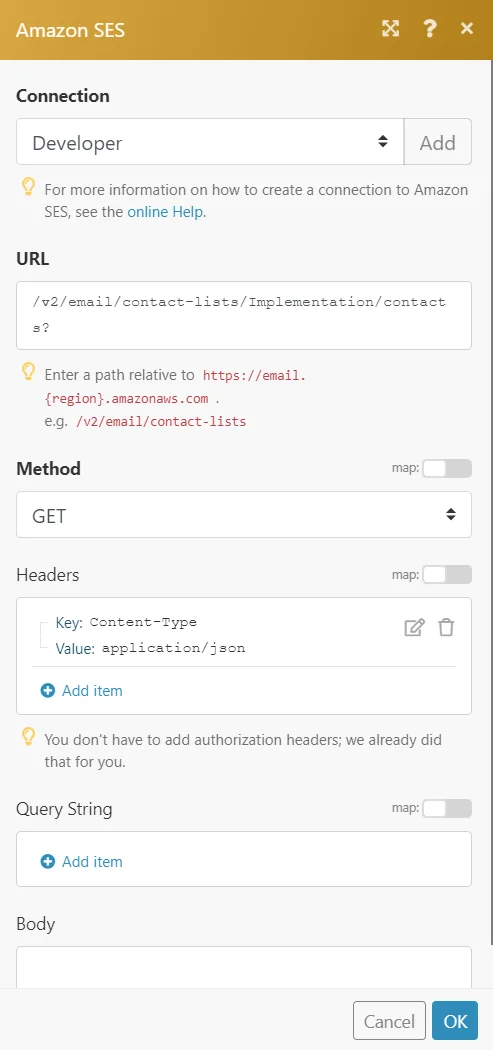
Task: Open help via the question mark icon
Action: click(429, 28)
